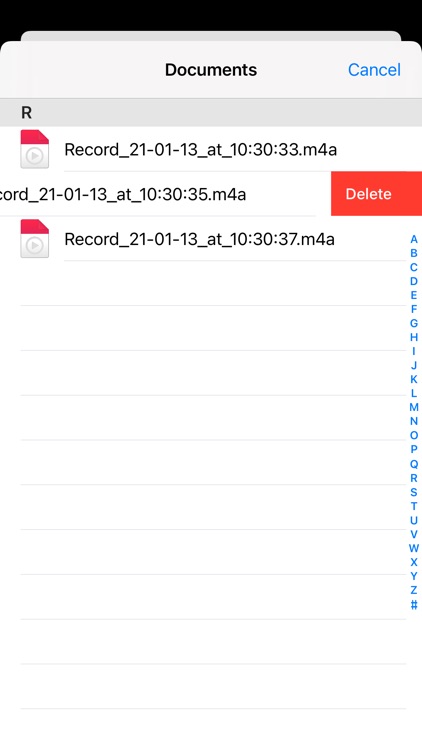
Task: Jump to letter W in index
Action: click(414, 548)
